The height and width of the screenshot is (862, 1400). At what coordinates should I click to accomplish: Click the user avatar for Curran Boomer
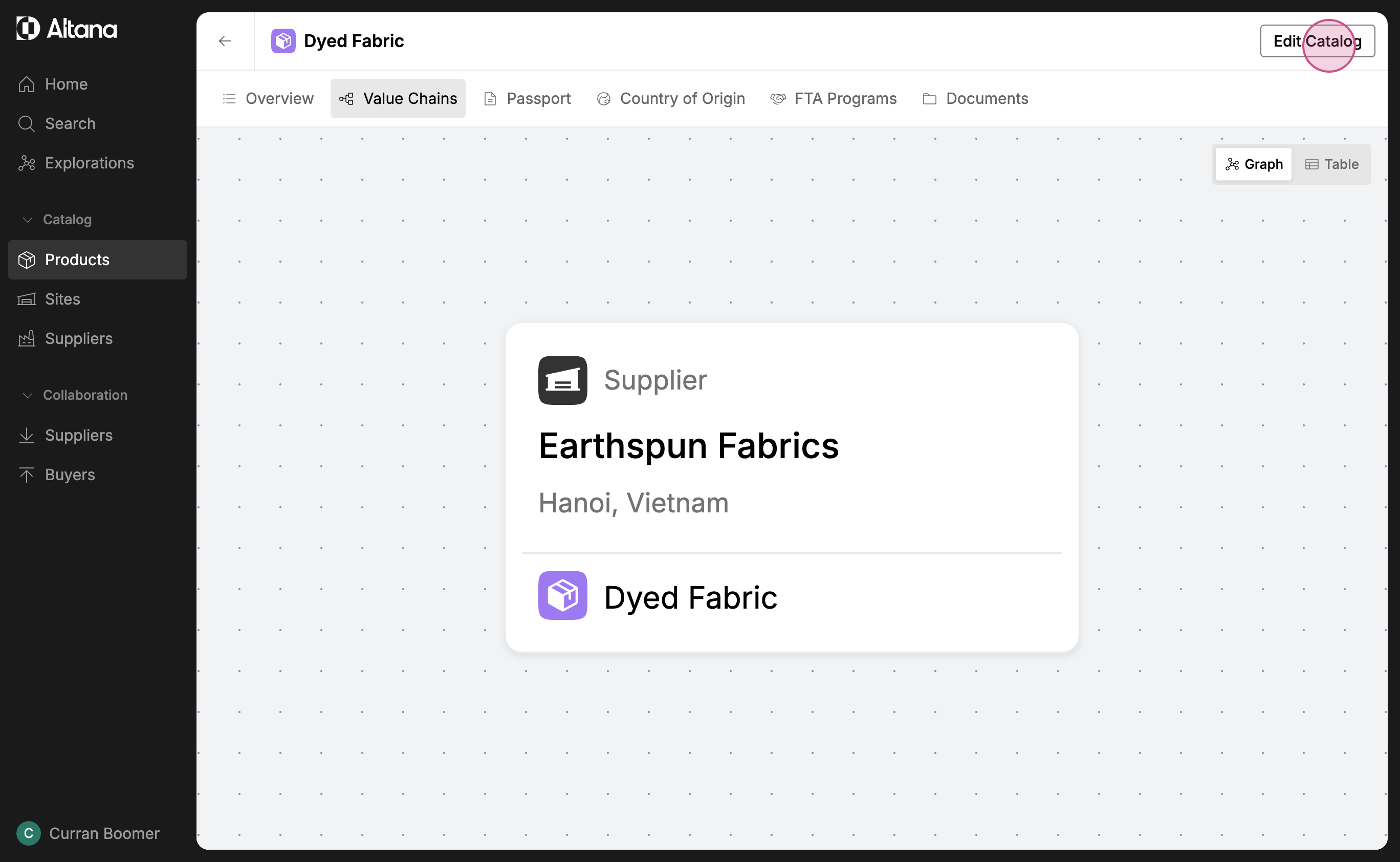coord(29,833)
